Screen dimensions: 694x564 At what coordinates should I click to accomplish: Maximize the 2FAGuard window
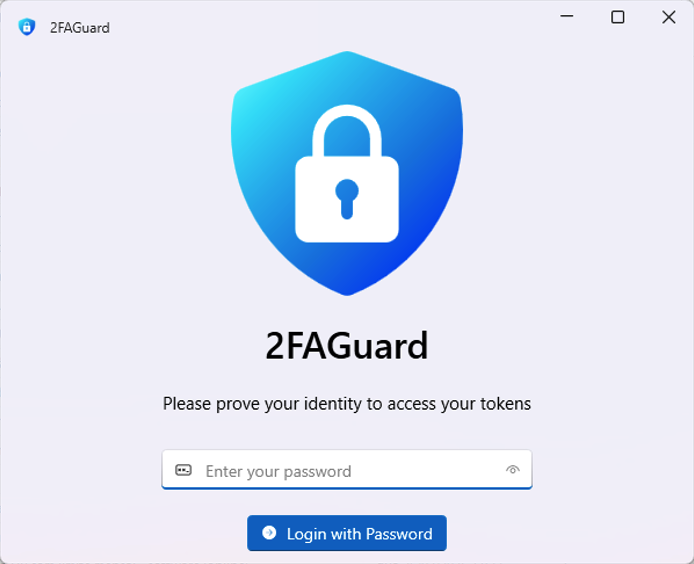point(618,17)
